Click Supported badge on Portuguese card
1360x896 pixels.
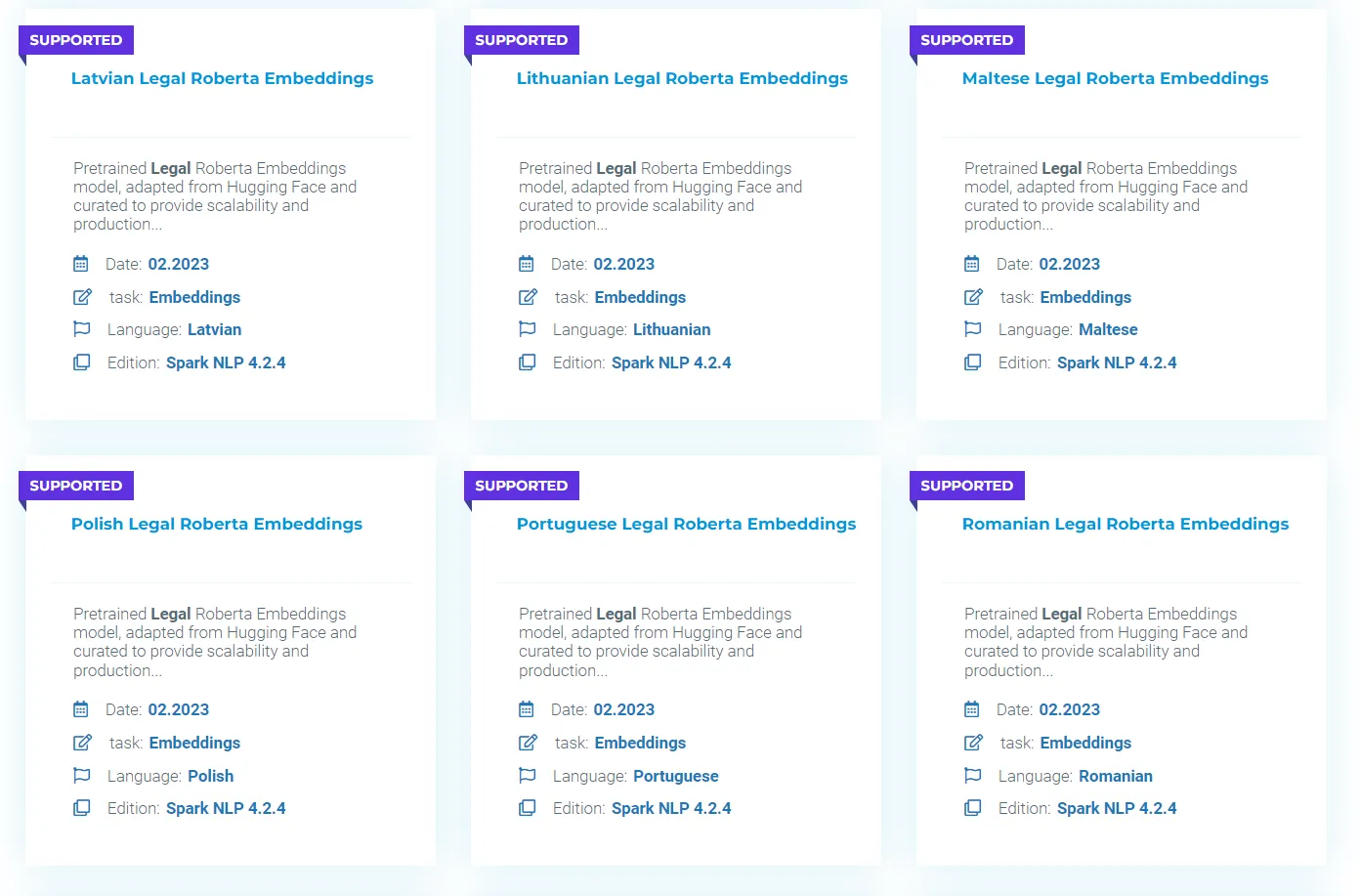point(522,486)
